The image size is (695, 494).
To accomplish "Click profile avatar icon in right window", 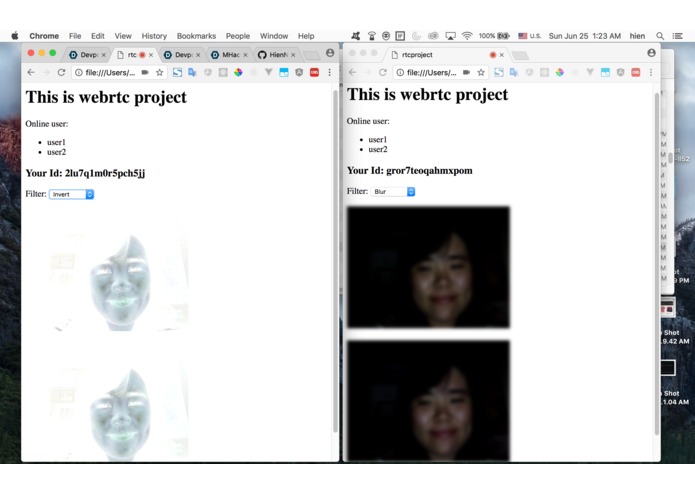I will point(651,53).
